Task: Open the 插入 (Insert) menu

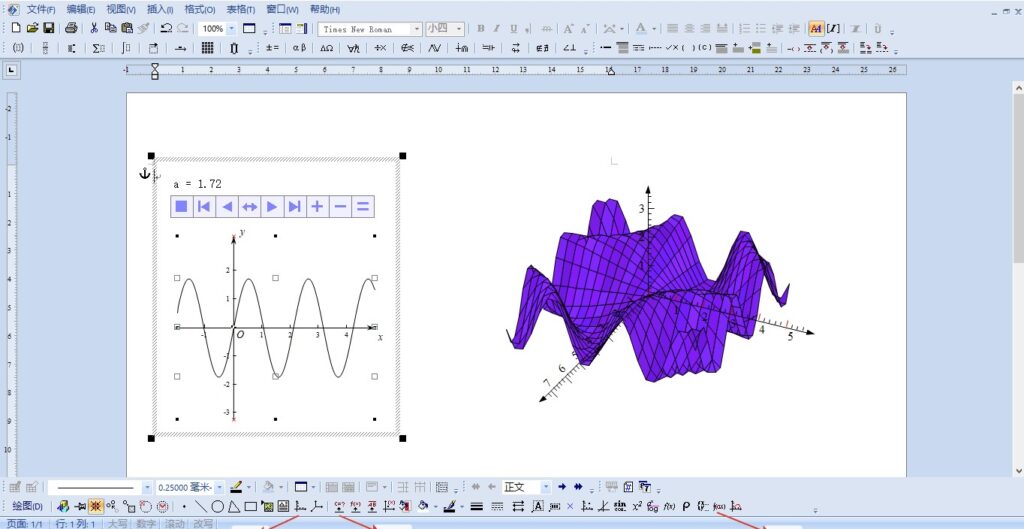Action: (x=161, y=9)
